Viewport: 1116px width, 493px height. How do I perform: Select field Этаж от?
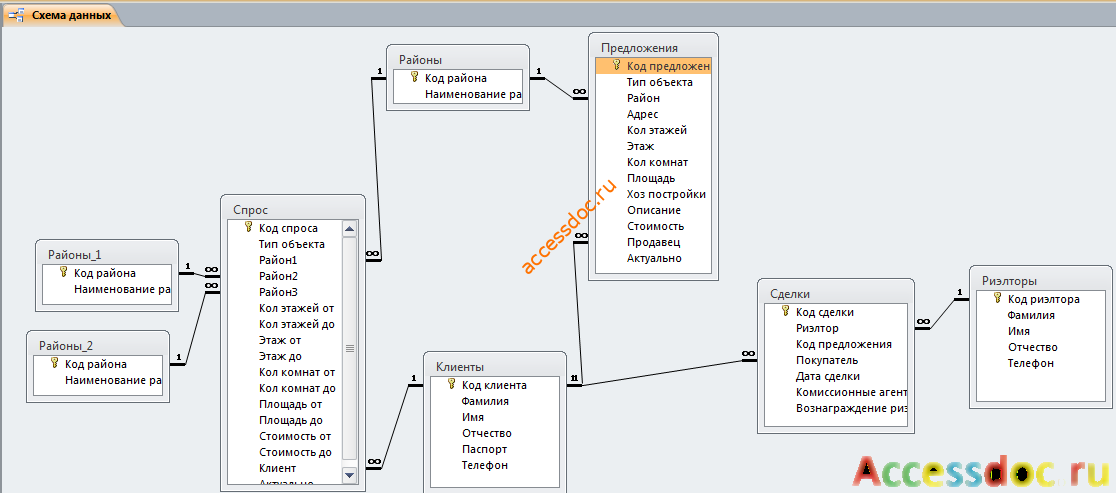(280, 340)
